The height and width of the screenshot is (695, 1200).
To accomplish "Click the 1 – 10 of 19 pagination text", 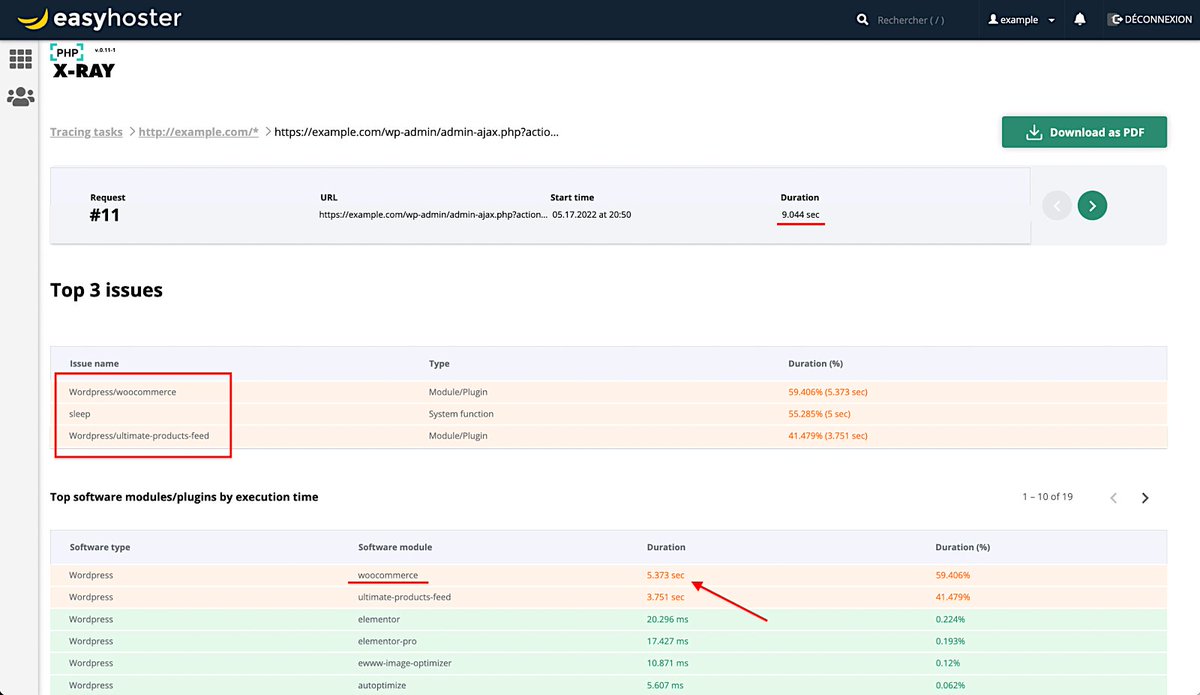I will pyautogui.click(x=1047, y=497).
